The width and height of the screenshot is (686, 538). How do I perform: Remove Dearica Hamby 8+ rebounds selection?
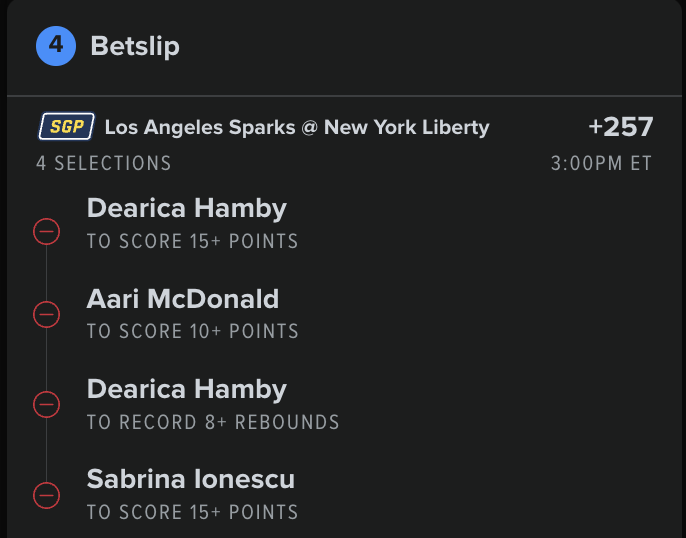(46, 404)
